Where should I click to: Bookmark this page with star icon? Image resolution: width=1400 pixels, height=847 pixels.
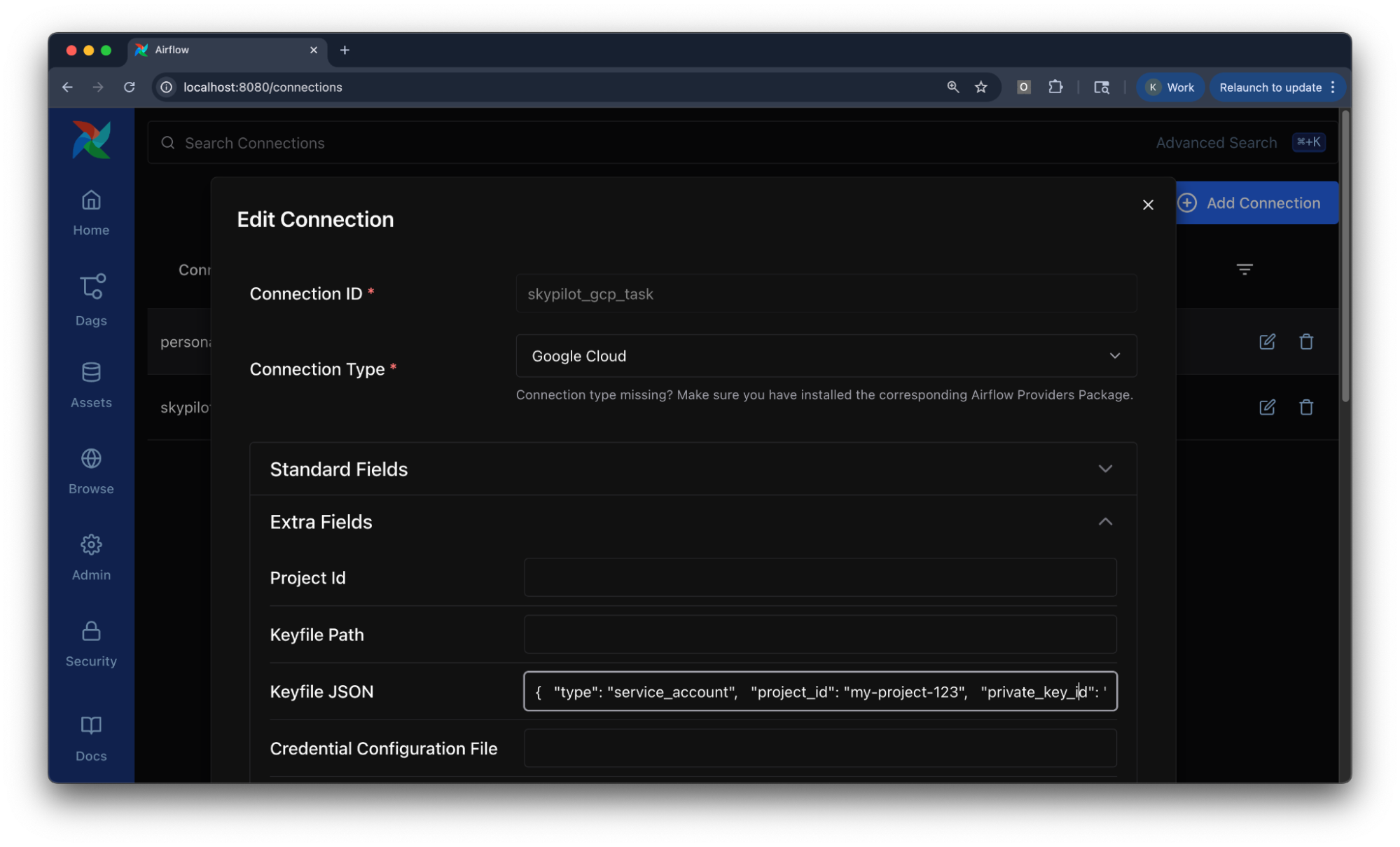click(980, 87)
